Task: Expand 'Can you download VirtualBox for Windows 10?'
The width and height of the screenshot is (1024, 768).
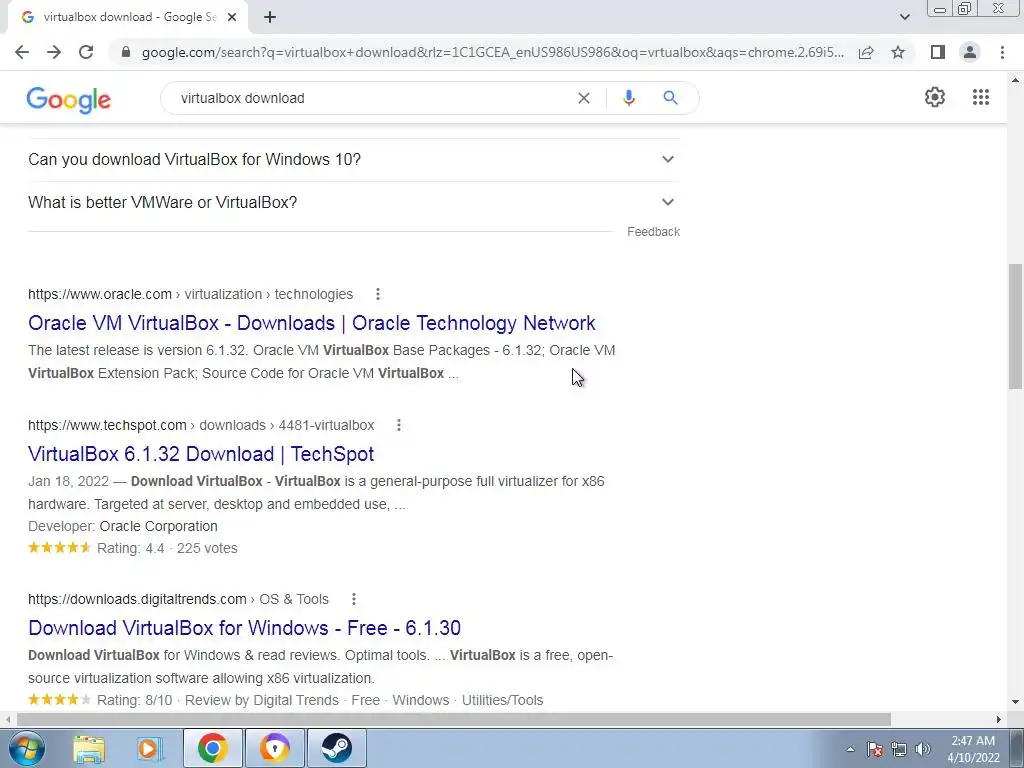Action: click(x=354, y=159)
